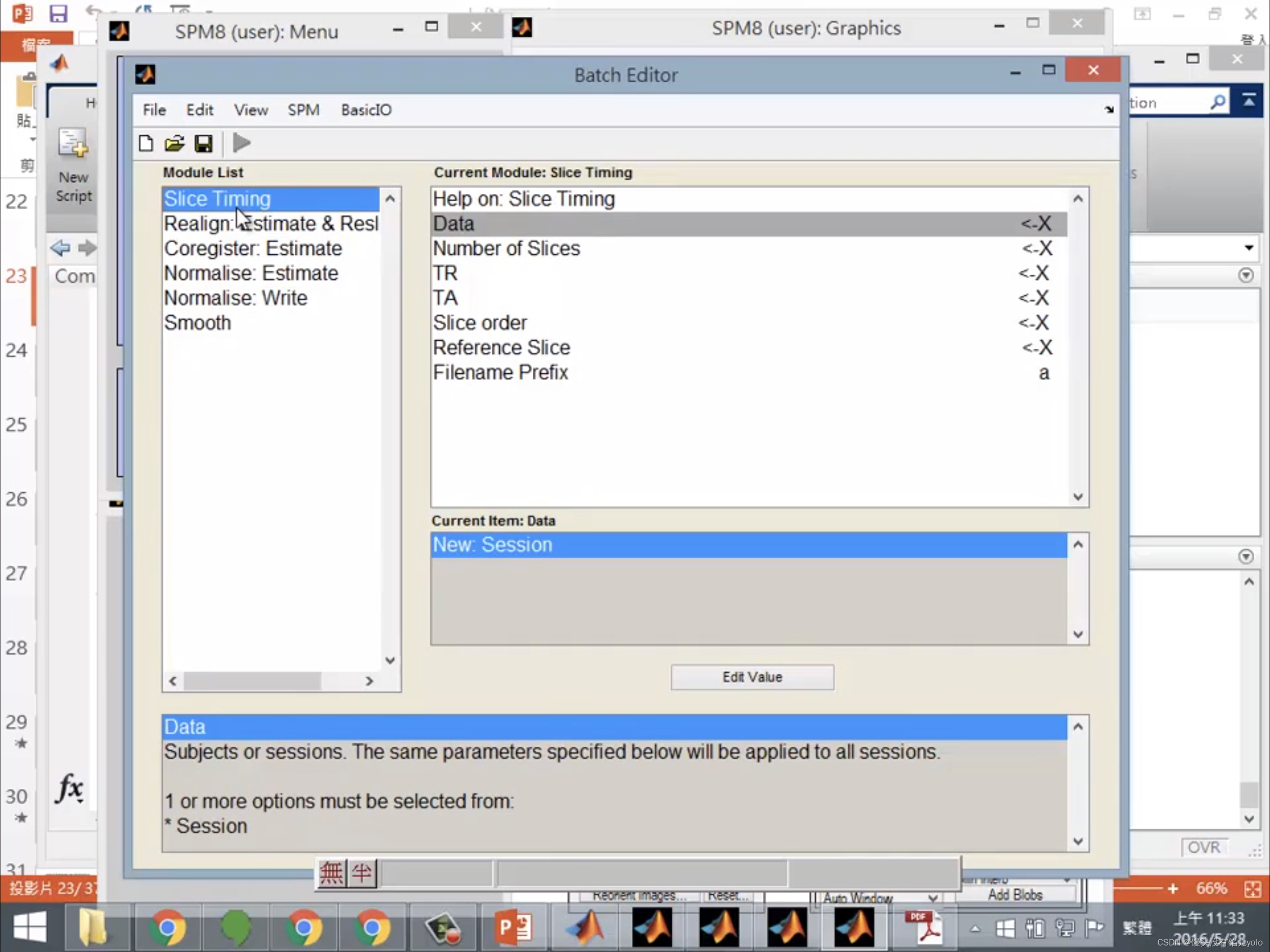Select the Normalise: Estimate module
1270x952 pixels.
pos(271,273)
